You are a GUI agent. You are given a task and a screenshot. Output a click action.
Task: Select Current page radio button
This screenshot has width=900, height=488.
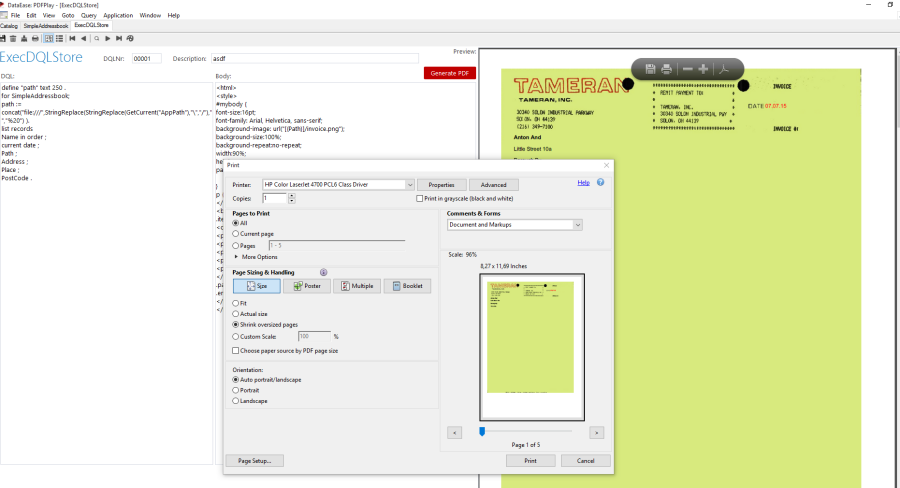tap(235, 234)
